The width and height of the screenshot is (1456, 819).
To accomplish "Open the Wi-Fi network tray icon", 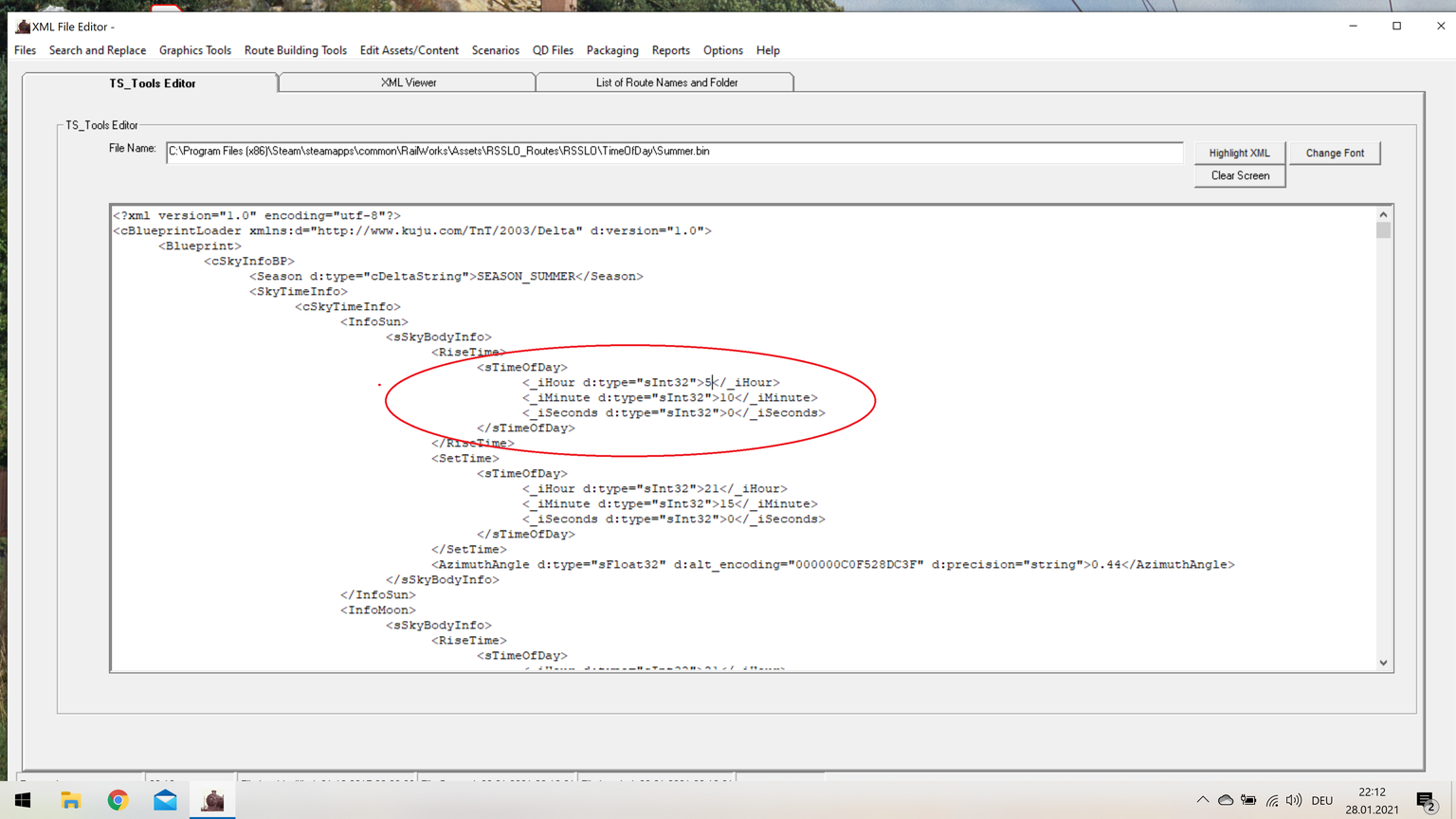I will [1272, 800].
